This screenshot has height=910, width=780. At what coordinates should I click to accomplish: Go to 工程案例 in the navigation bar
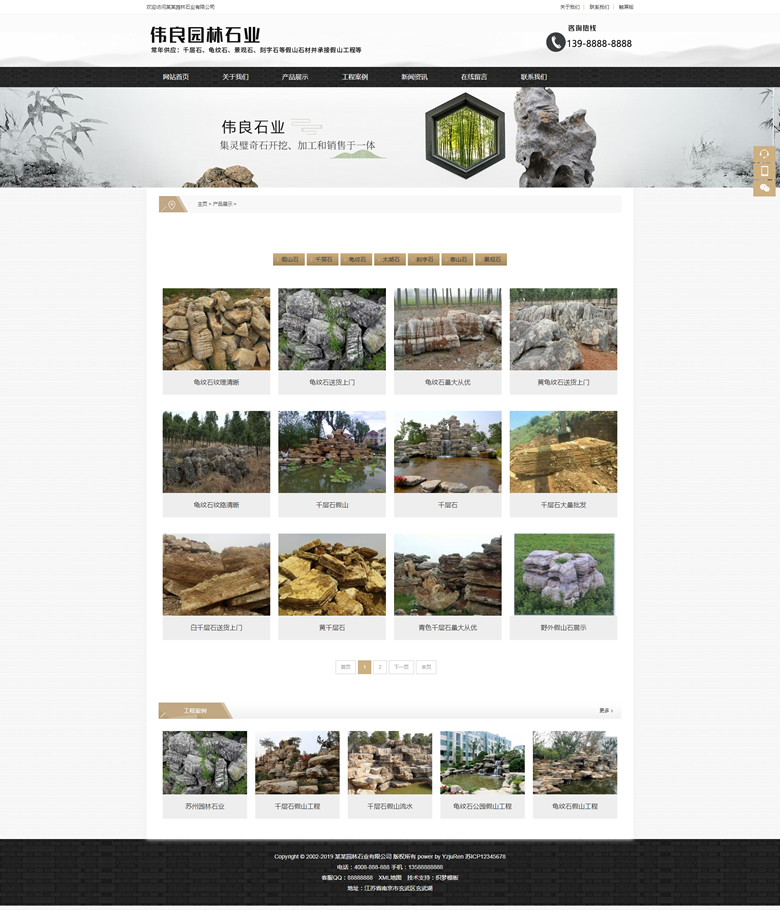[x=355, y=77]
